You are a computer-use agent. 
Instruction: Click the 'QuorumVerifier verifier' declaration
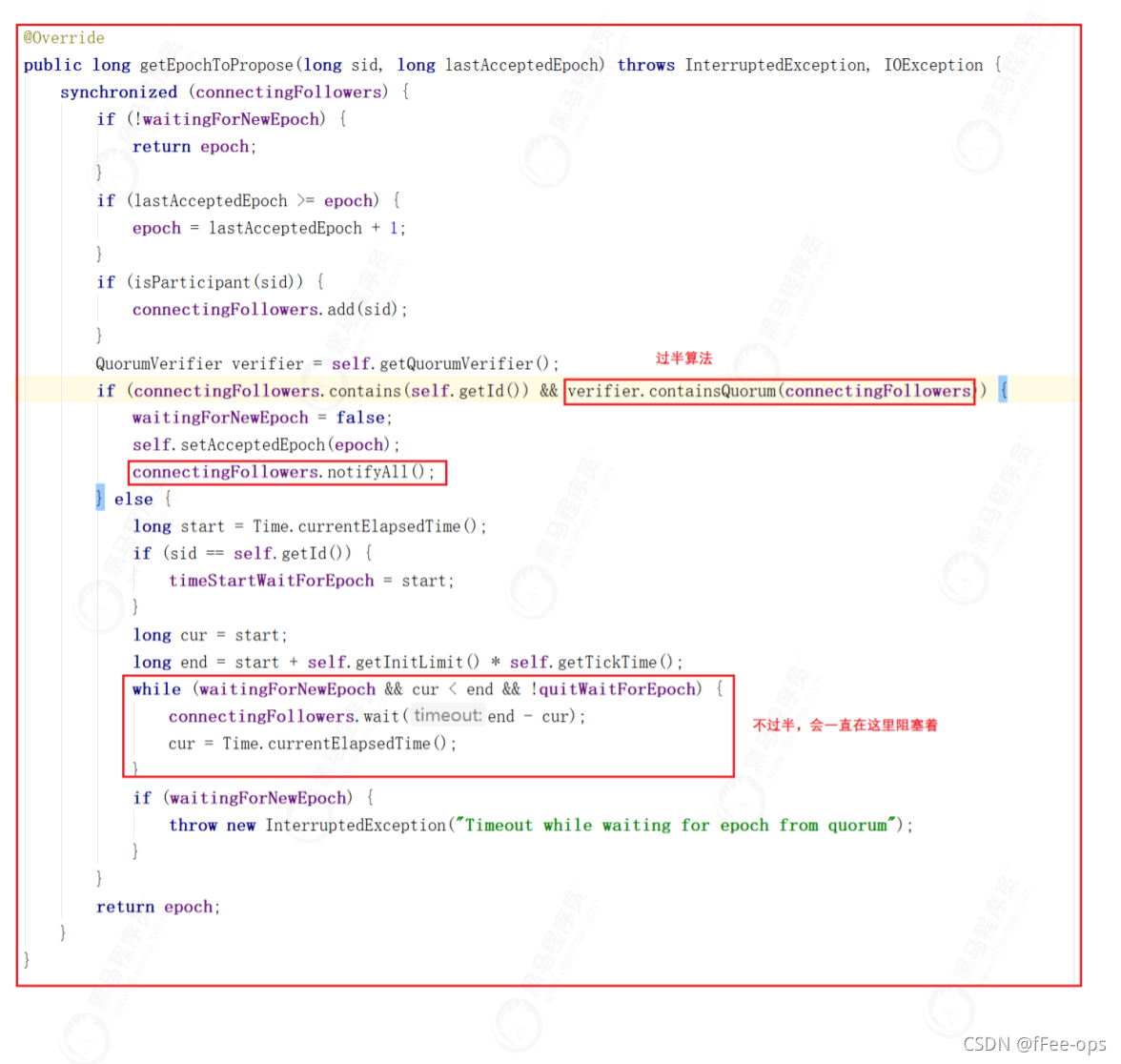199,364
